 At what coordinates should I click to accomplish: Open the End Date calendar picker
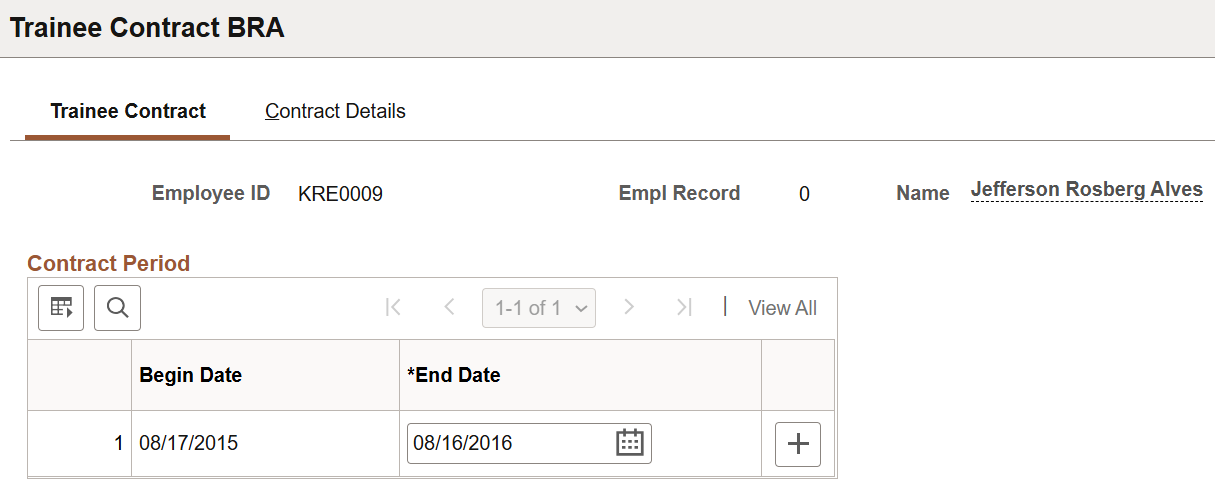629,443
